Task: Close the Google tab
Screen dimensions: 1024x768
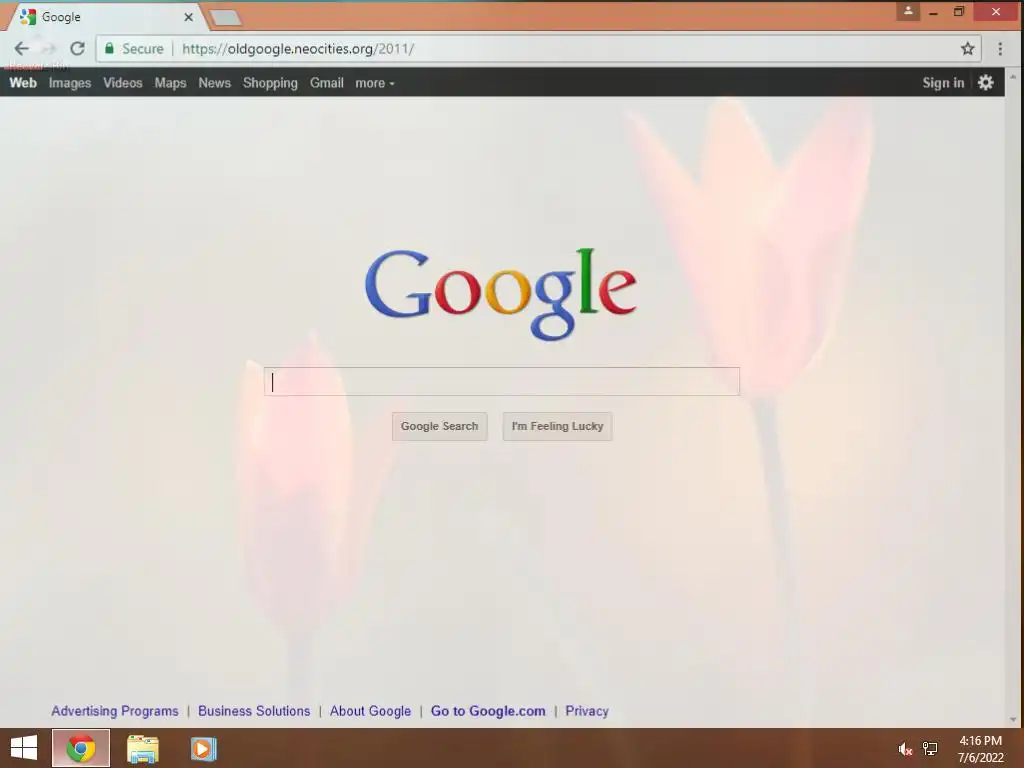Action: (x=188, y=17)
